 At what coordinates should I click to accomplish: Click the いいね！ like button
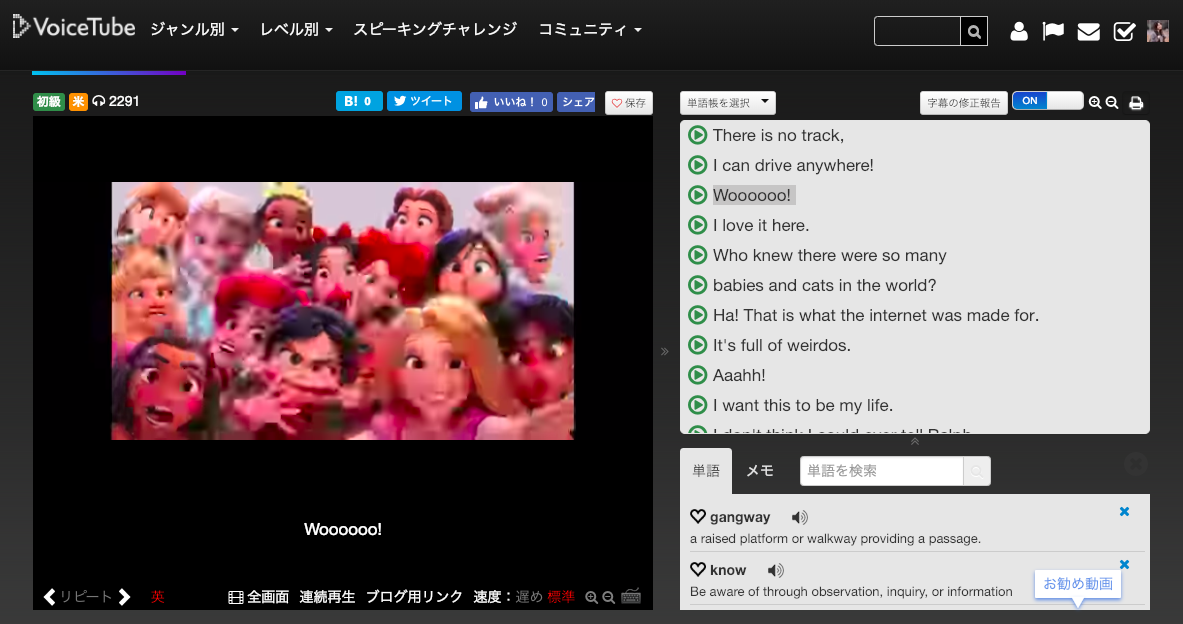[511, 102]
